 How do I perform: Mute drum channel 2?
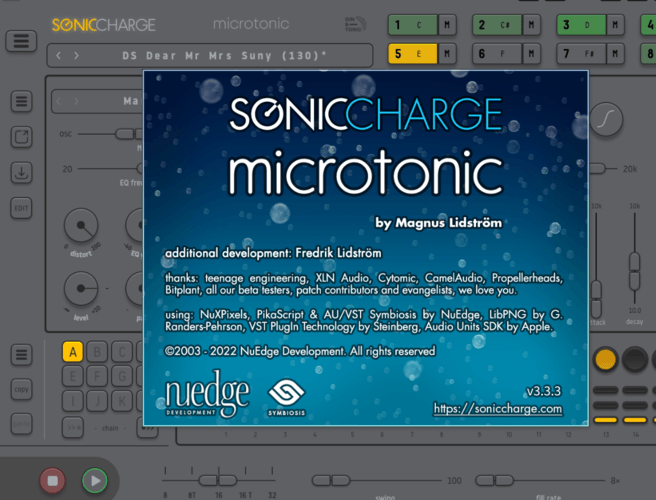(531, 25)
